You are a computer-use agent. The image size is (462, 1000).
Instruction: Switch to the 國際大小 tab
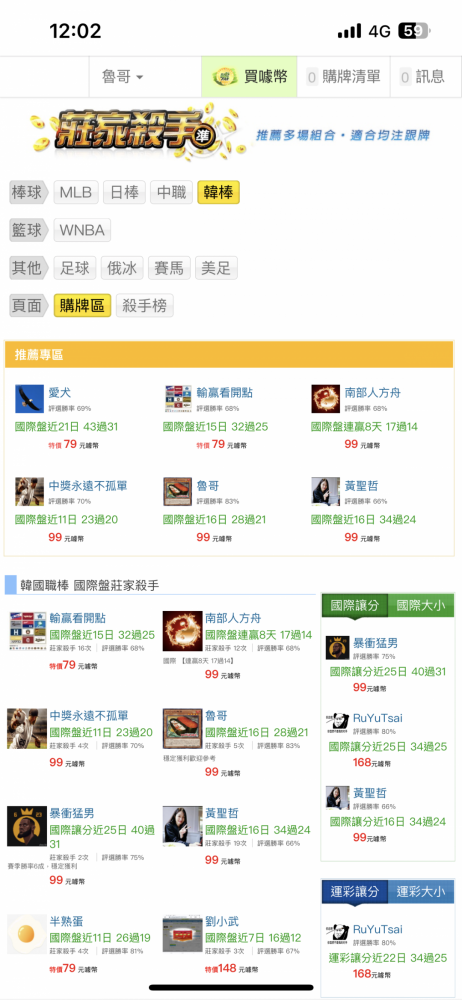[x=421, y=605]
